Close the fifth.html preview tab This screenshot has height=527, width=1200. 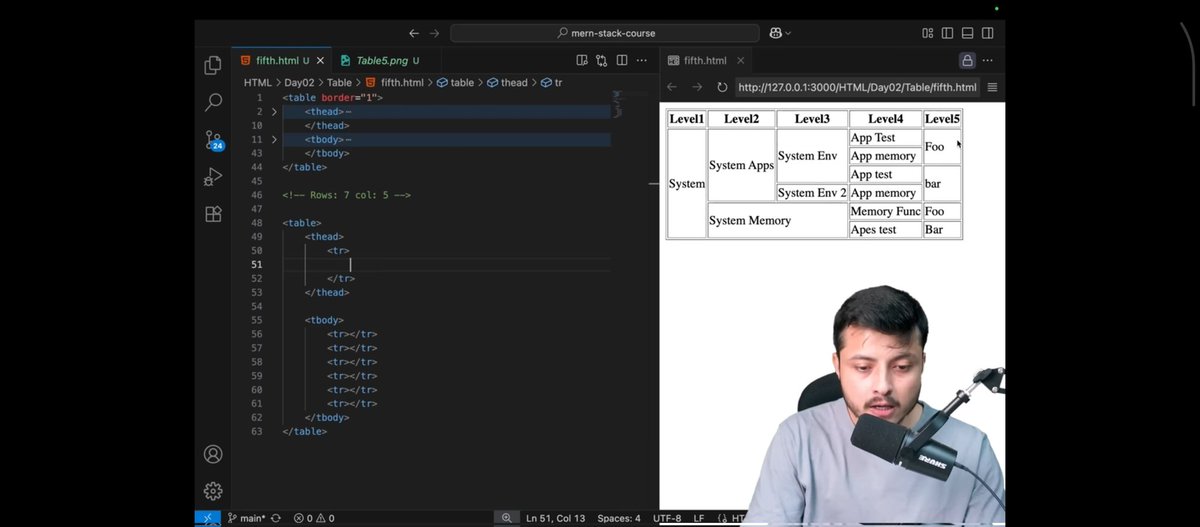(741, 61)
